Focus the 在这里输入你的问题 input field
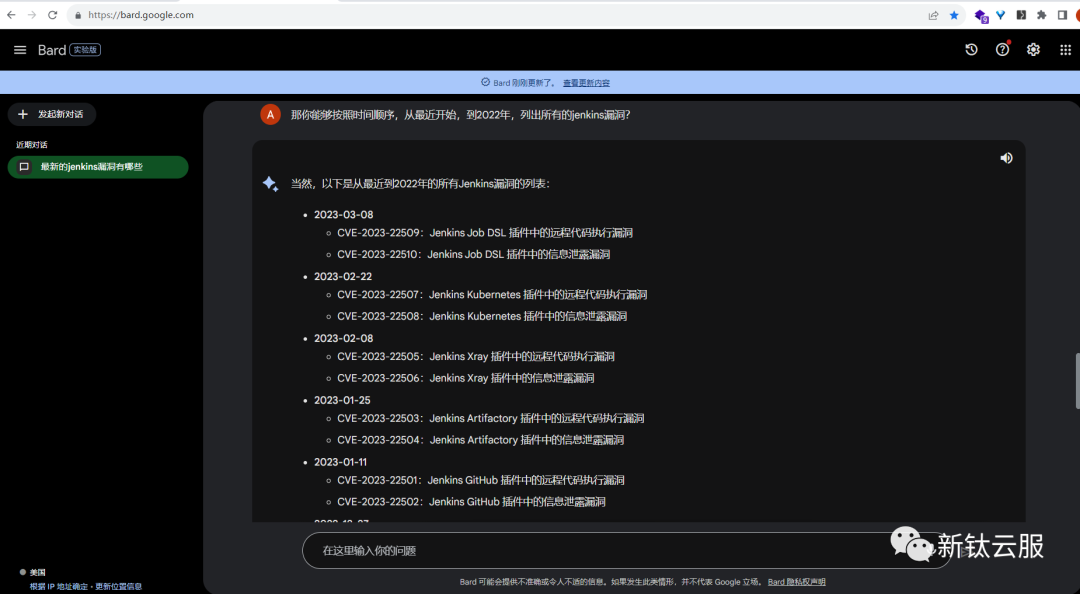 627,551
